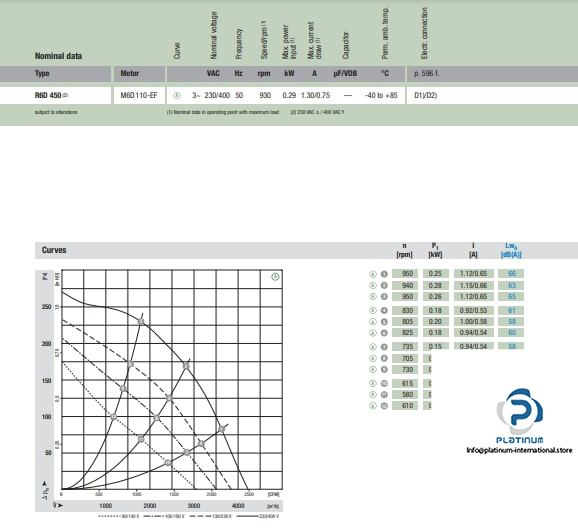
Task: Click the 0.92/0.53 current cell
Action: [x=474, y=310]
